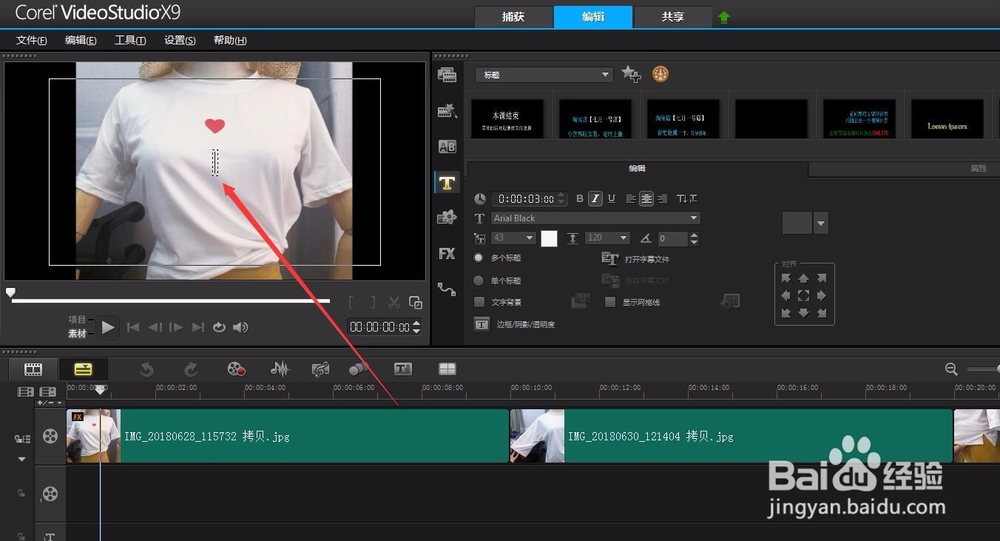Select the 本视结束 title preset thumbnail
1000x541 pixels.
507,119
